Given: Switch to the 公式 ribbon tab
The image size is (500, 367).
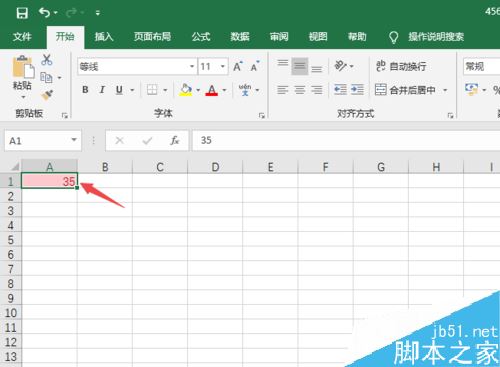Looking at the screenshot, I should pos(201,37).
